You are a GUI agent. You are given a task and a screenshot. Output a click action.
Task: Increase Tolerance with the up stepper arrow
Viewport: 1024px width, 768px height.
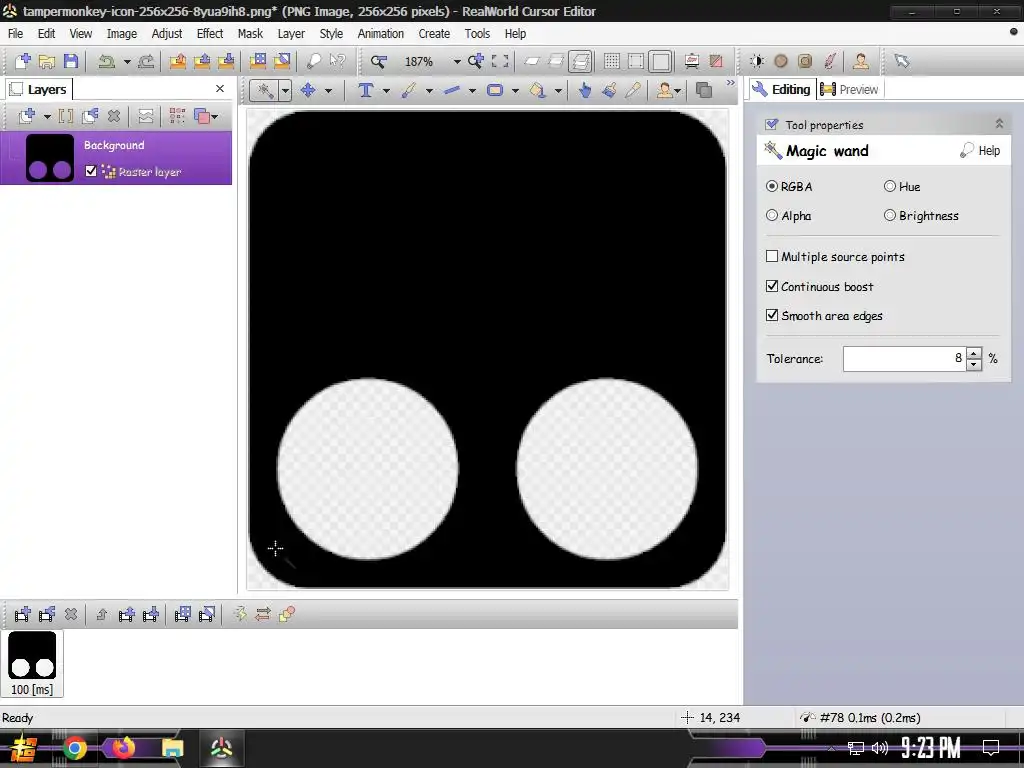(974, 353)
